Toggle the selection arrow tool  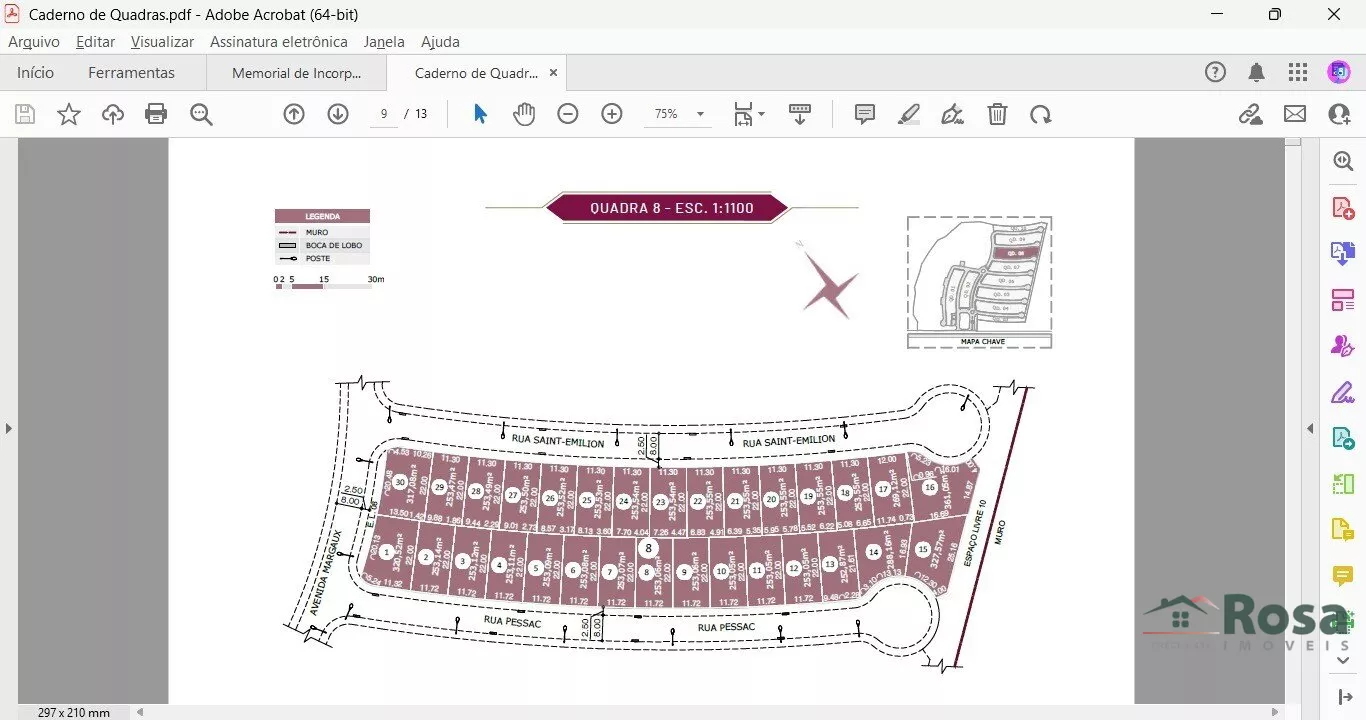point(480,114)
